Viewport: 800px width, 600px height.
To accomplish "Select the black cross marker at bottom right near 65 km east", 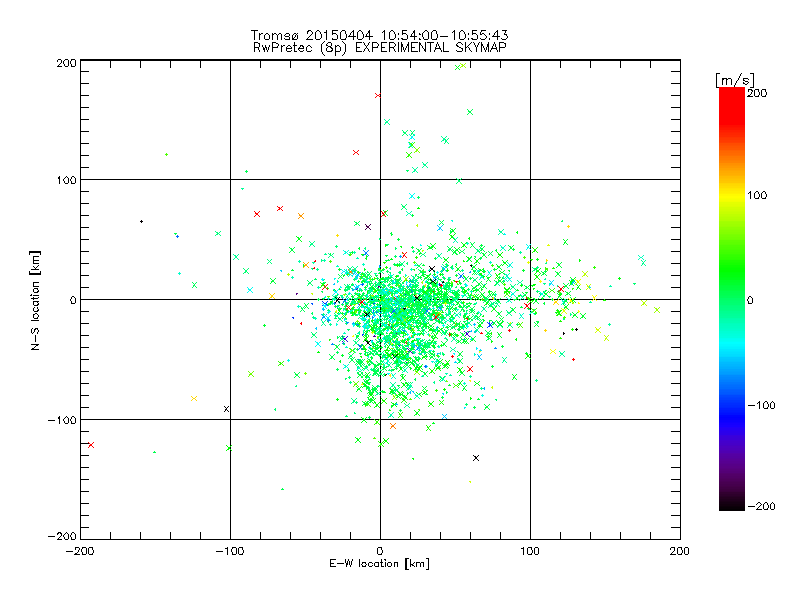I will coord(476,458).
